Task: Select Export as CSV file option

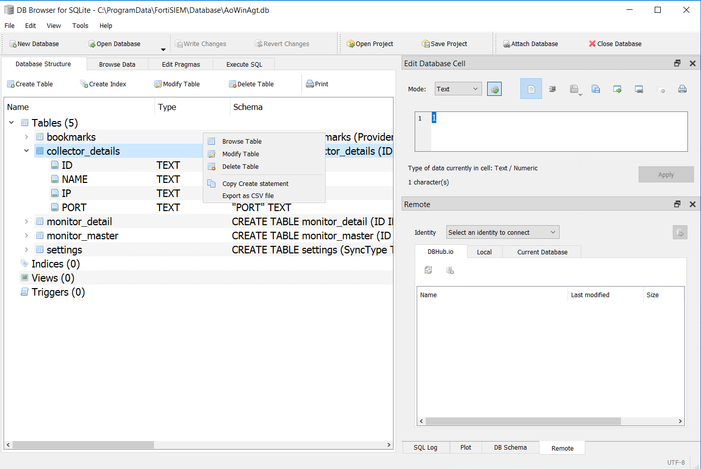Action: pos(247,195)
